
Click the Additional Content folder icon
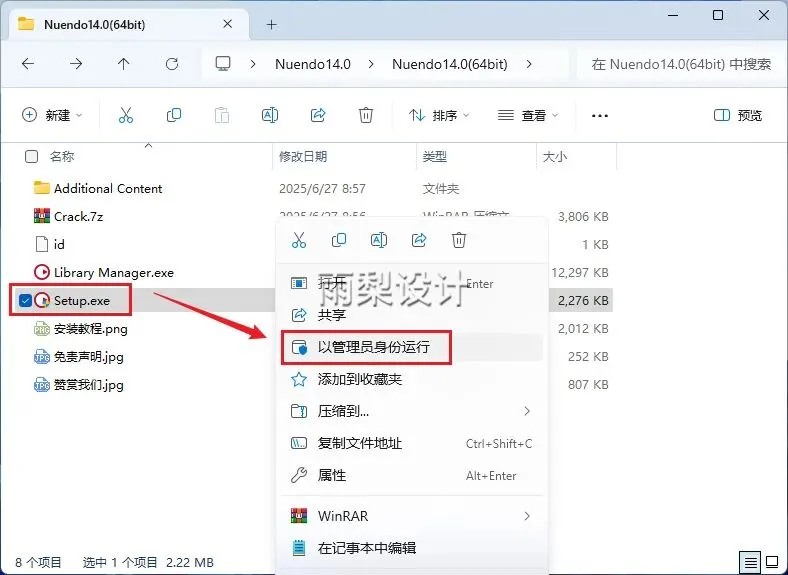click(x=42, y=188)
